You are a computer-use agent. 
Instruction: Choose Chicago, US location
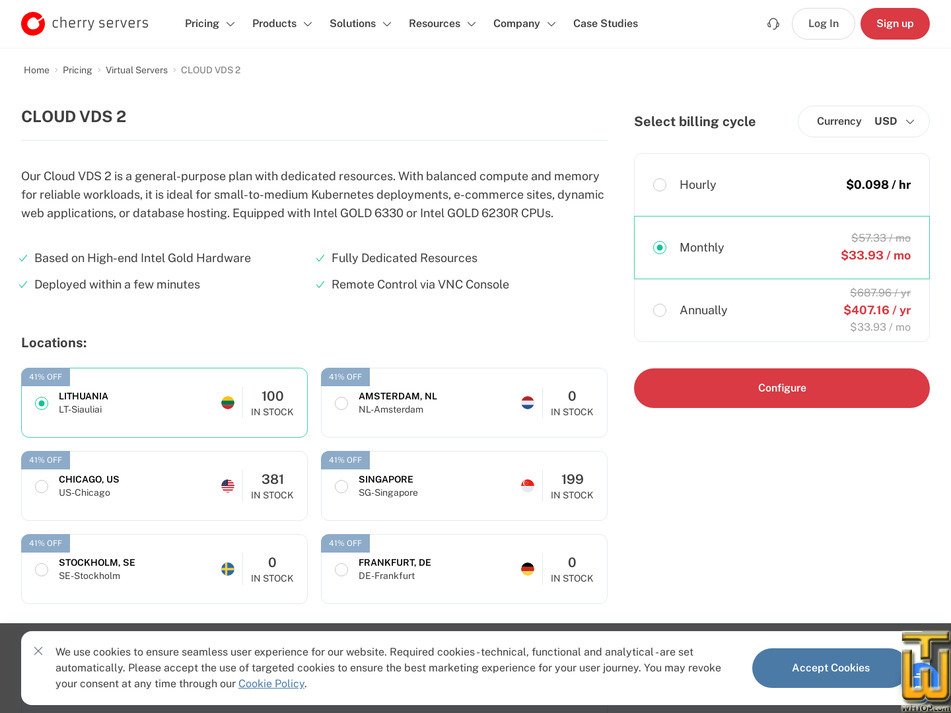[164, 486]
